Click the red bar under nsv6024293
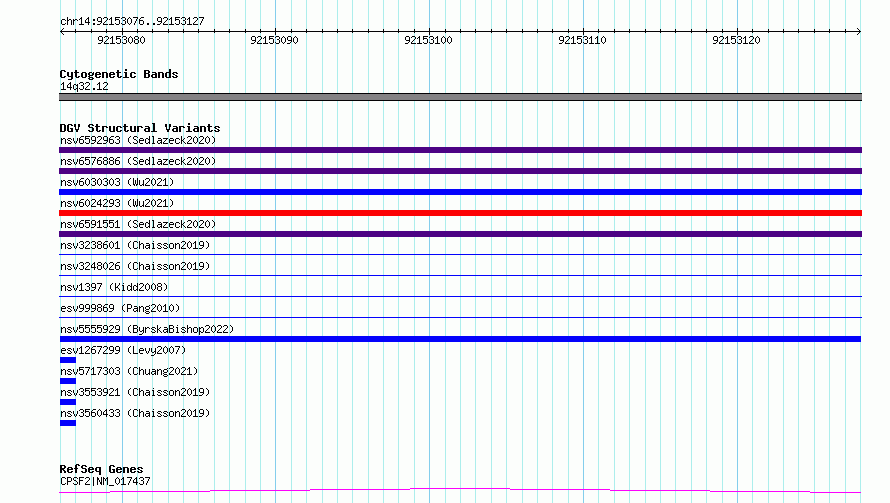 (460, 213)
